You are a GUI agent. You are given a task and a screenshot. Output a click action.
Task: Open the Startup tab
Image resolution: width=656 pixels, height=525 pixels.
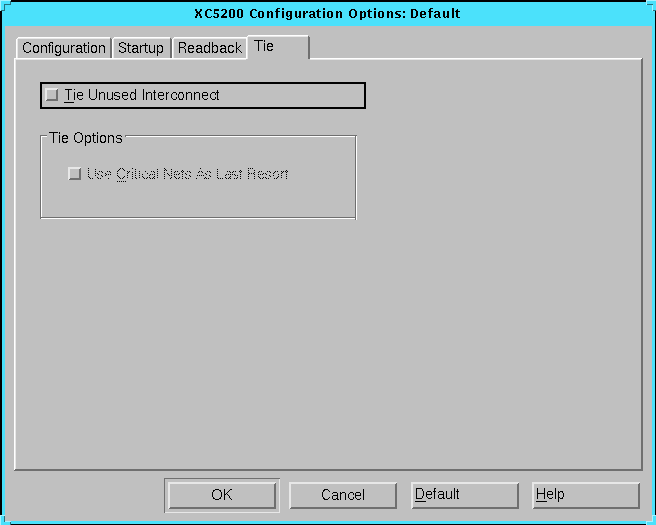(141, 48)
